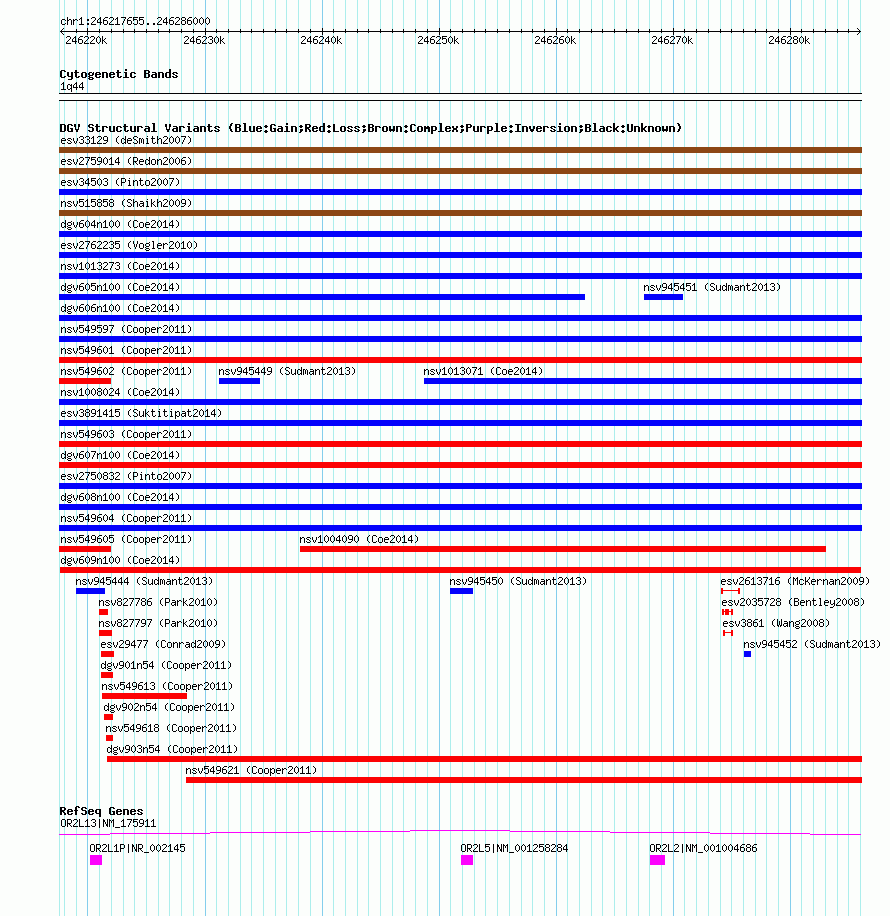Select nsv549604 (Cooper2011) label
This screenshot has width=890, height=916.
pyautogui.click(x=126, y=519)
